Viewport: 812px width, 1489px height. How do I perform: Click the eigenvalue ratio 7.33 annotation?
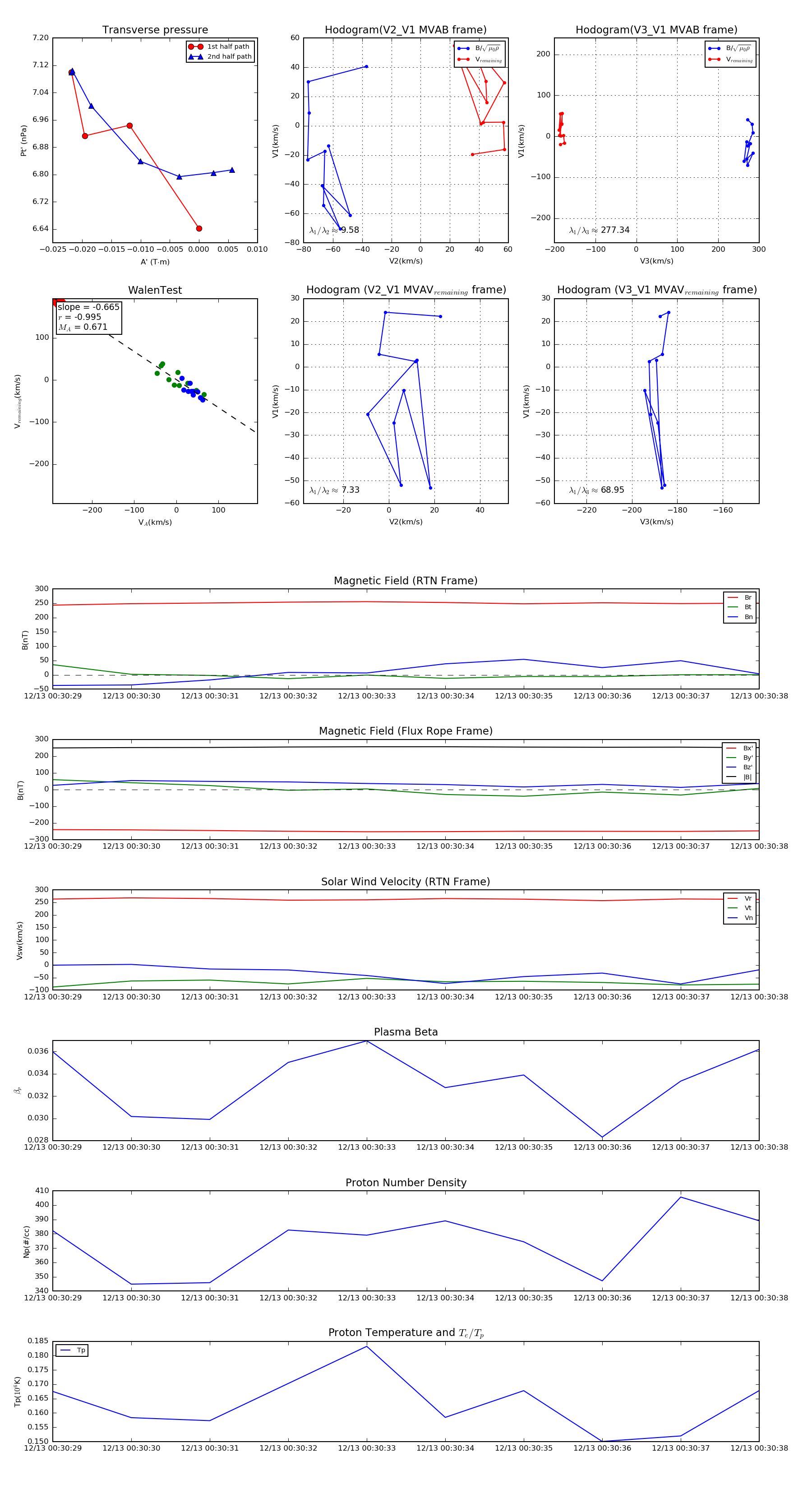(334, 490)
